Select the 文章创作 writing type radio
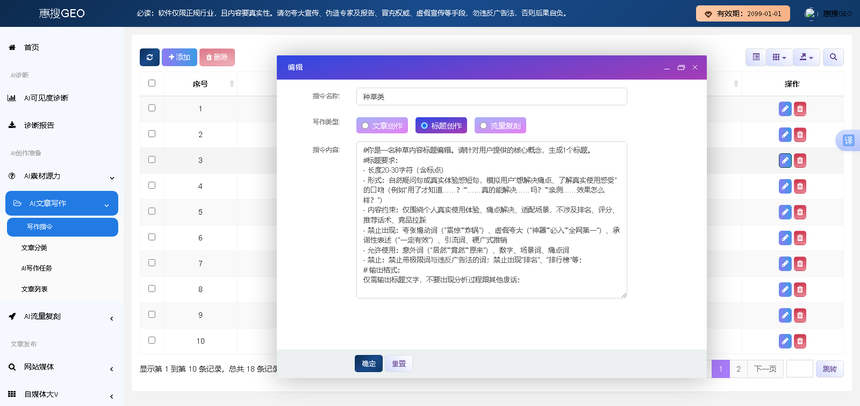 coord(382,125)
